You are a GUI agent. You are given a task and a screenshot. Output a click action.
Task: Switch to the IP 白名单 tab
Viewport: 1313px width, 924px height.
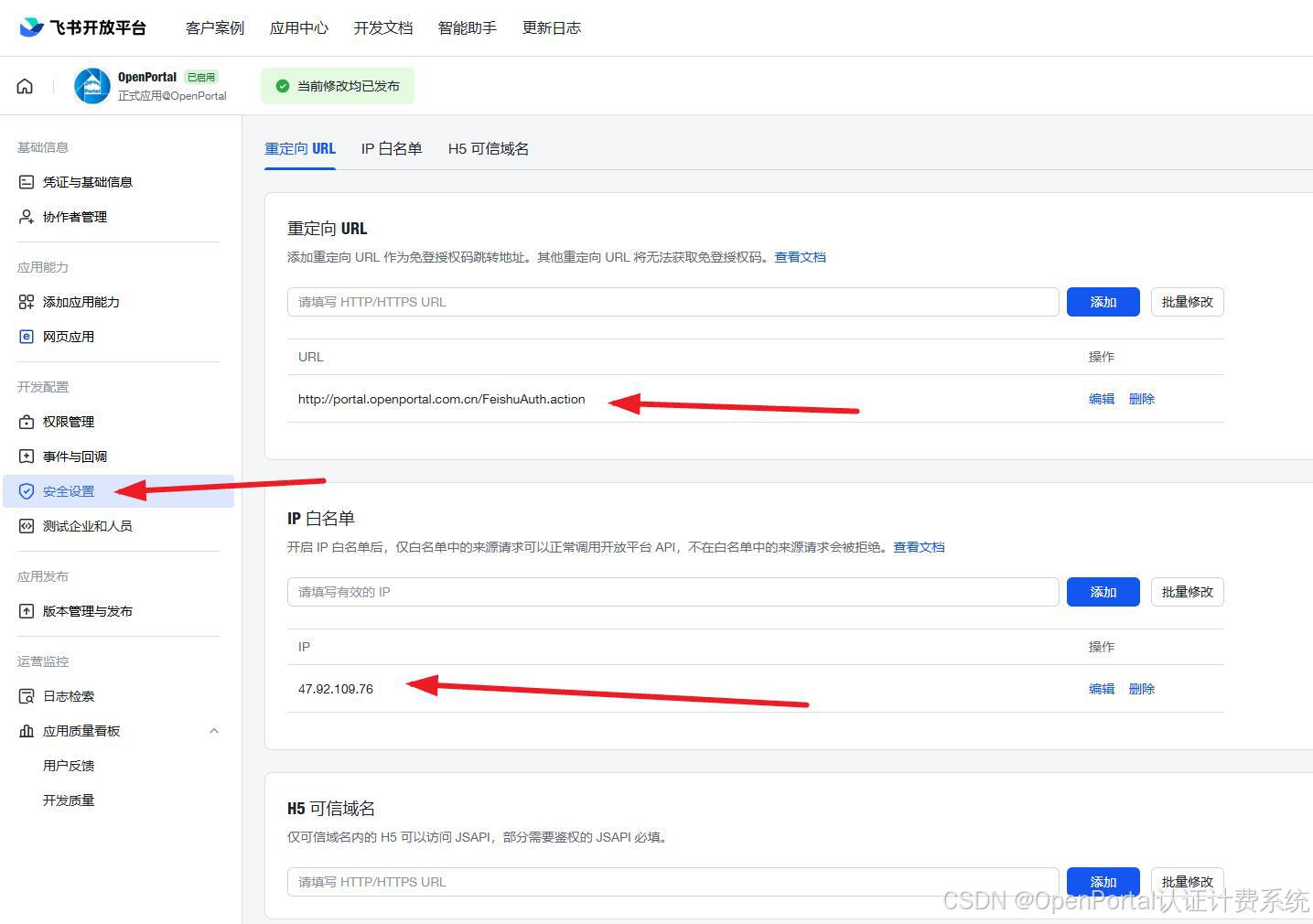tap(392, 149)
